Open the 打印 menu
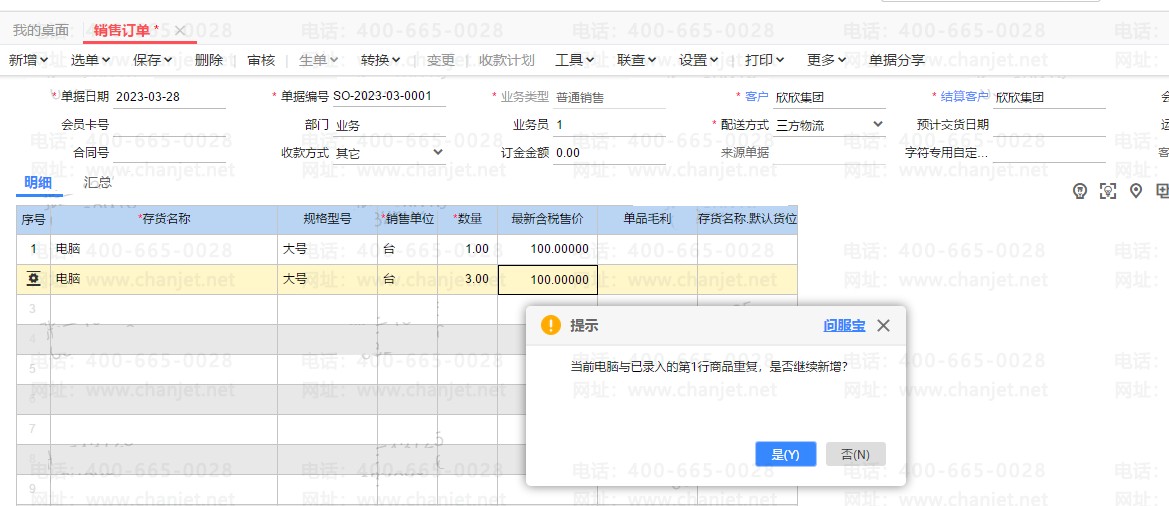Screen dimensions: 1169x506 (764, 60)
